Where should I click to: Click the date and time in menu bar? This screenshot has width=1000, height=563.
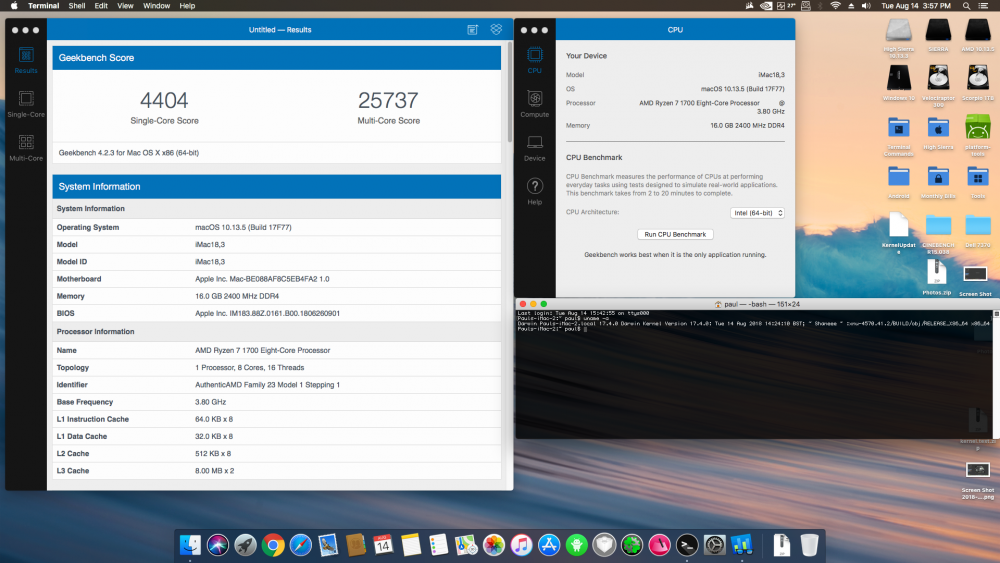tap(916, 6)
